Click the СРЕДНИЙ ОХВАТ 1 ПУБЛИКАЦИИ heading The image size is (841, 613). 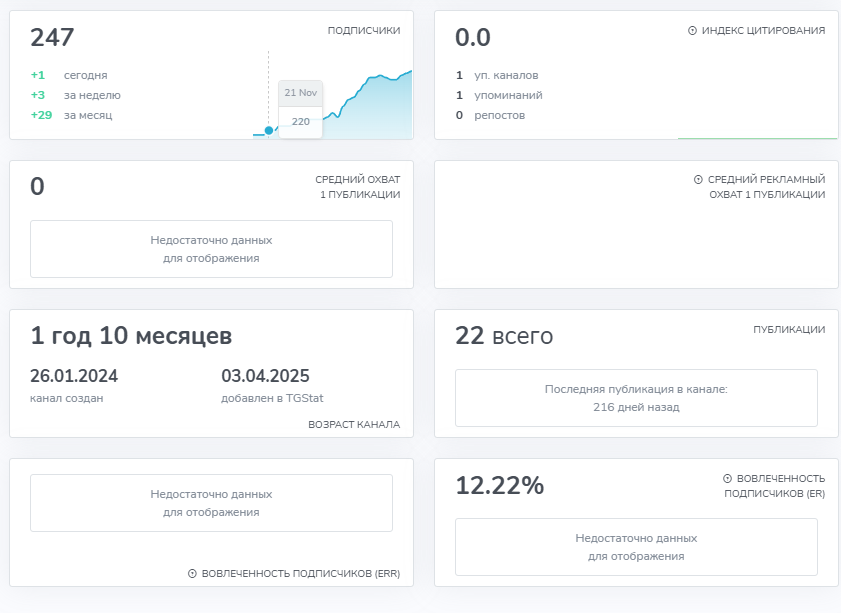pyautogui.click(x=357, y=187)
